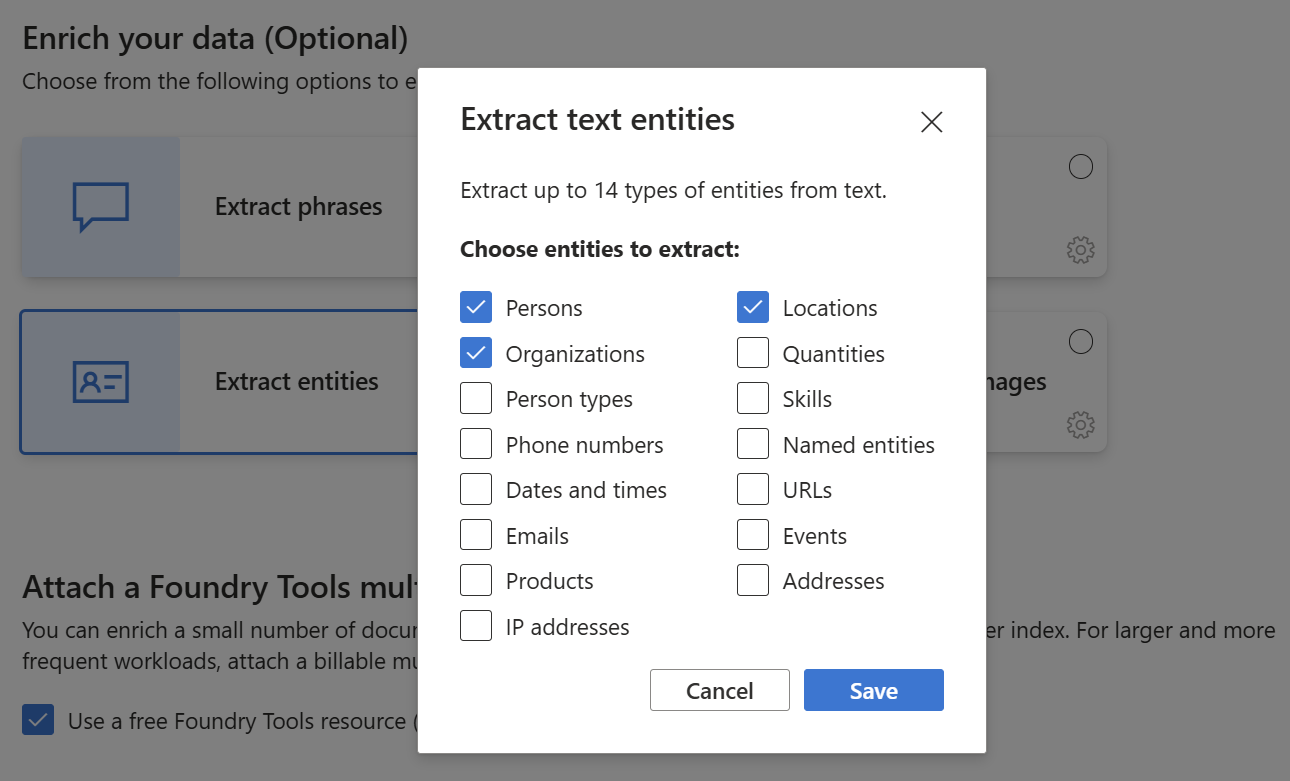This screenshot has height=781, width=1290.
Task: Tick the Skills checkbox
Action: [753, 399]
